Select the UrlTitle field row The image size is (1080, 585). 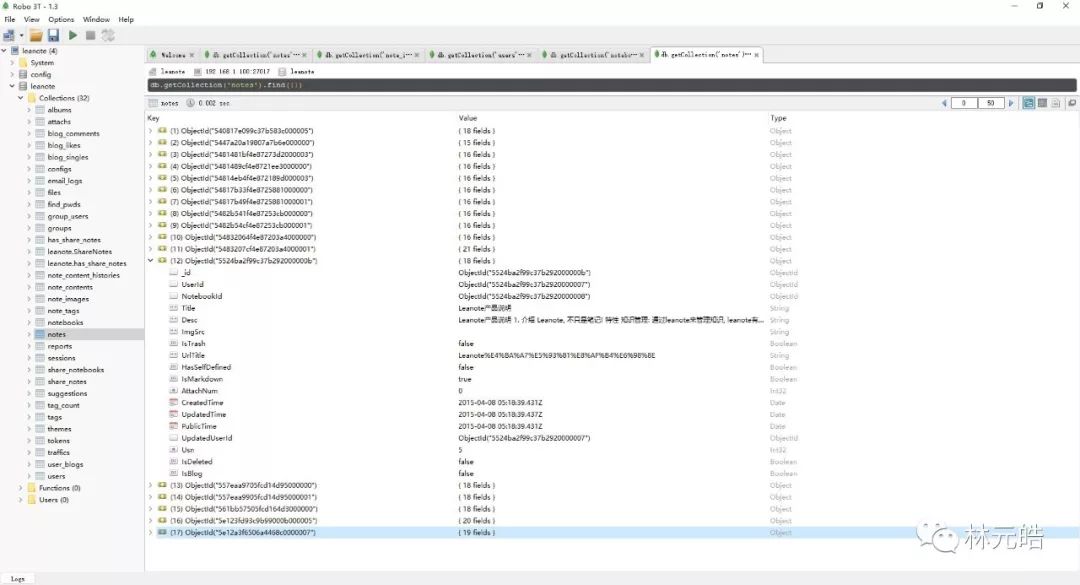pyautogui.click(x=612, y=355)
